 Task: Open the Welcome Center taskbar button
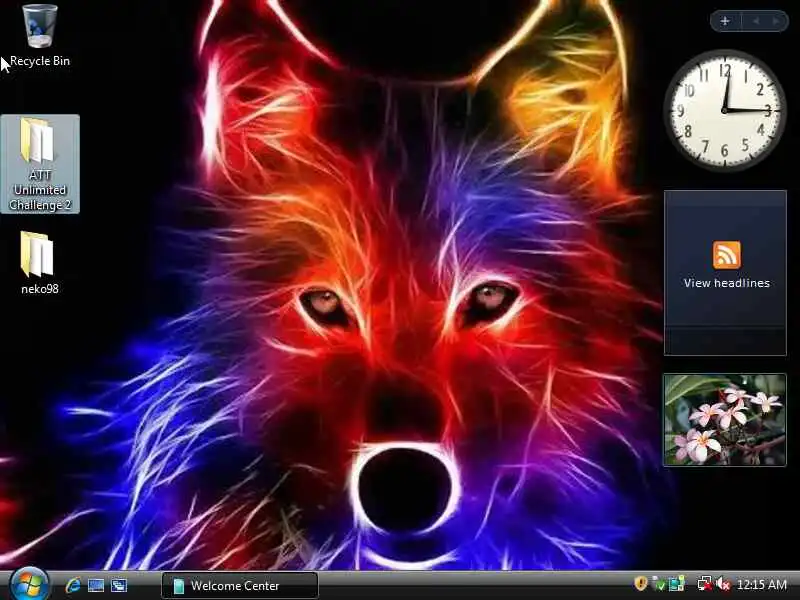240,585
